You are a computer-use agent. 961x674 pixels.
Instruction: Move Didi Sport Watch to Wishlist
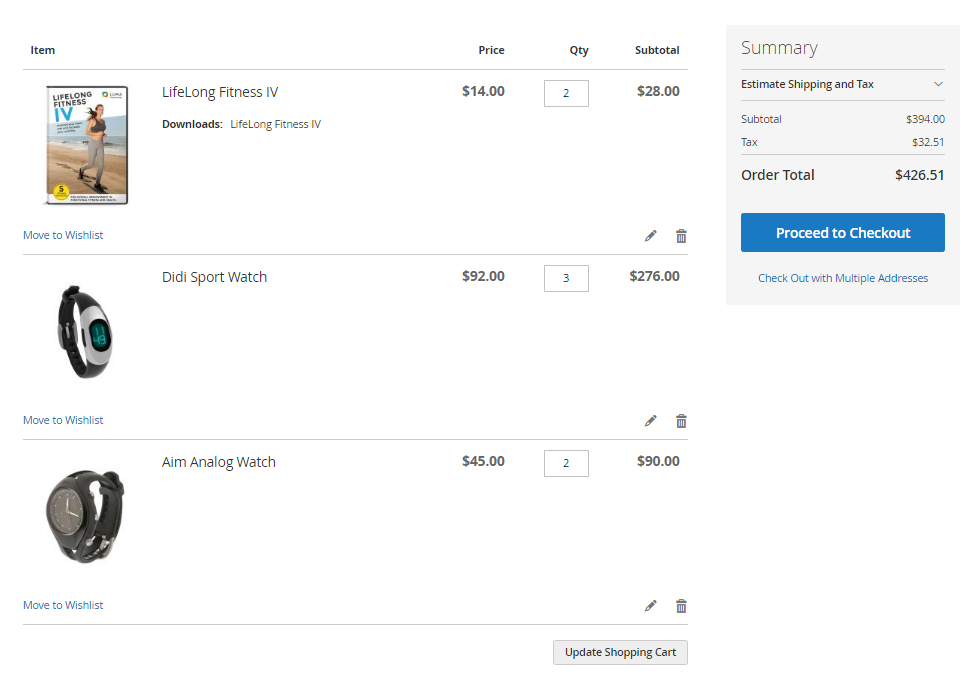(x=63, y=421)
